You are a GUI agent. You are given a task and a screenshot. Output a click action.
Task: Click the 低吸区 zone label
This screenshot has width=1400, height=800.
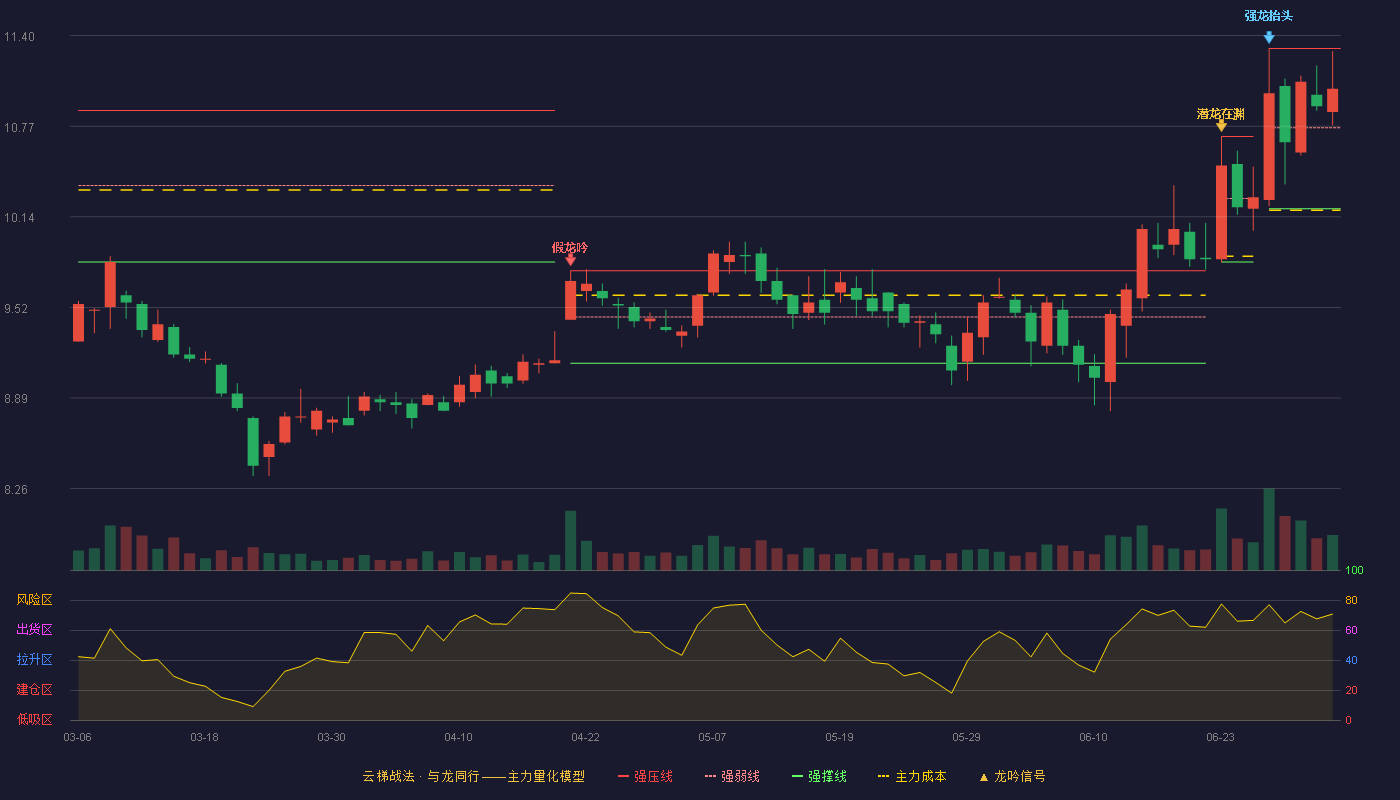[34, 719]
